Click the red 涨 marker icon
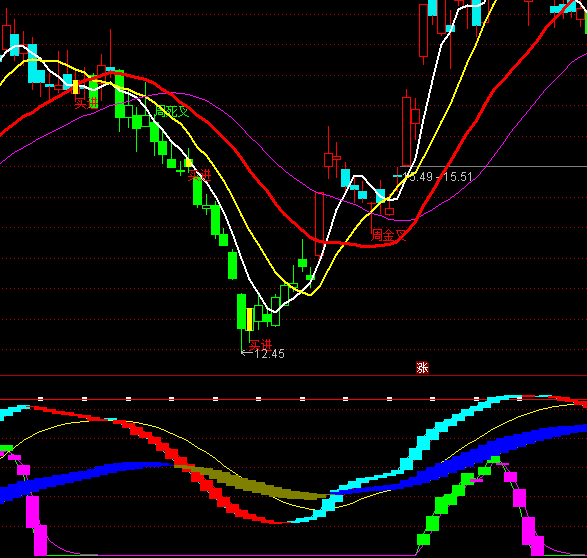Screen dimensions: 587x558 (422, 368)
